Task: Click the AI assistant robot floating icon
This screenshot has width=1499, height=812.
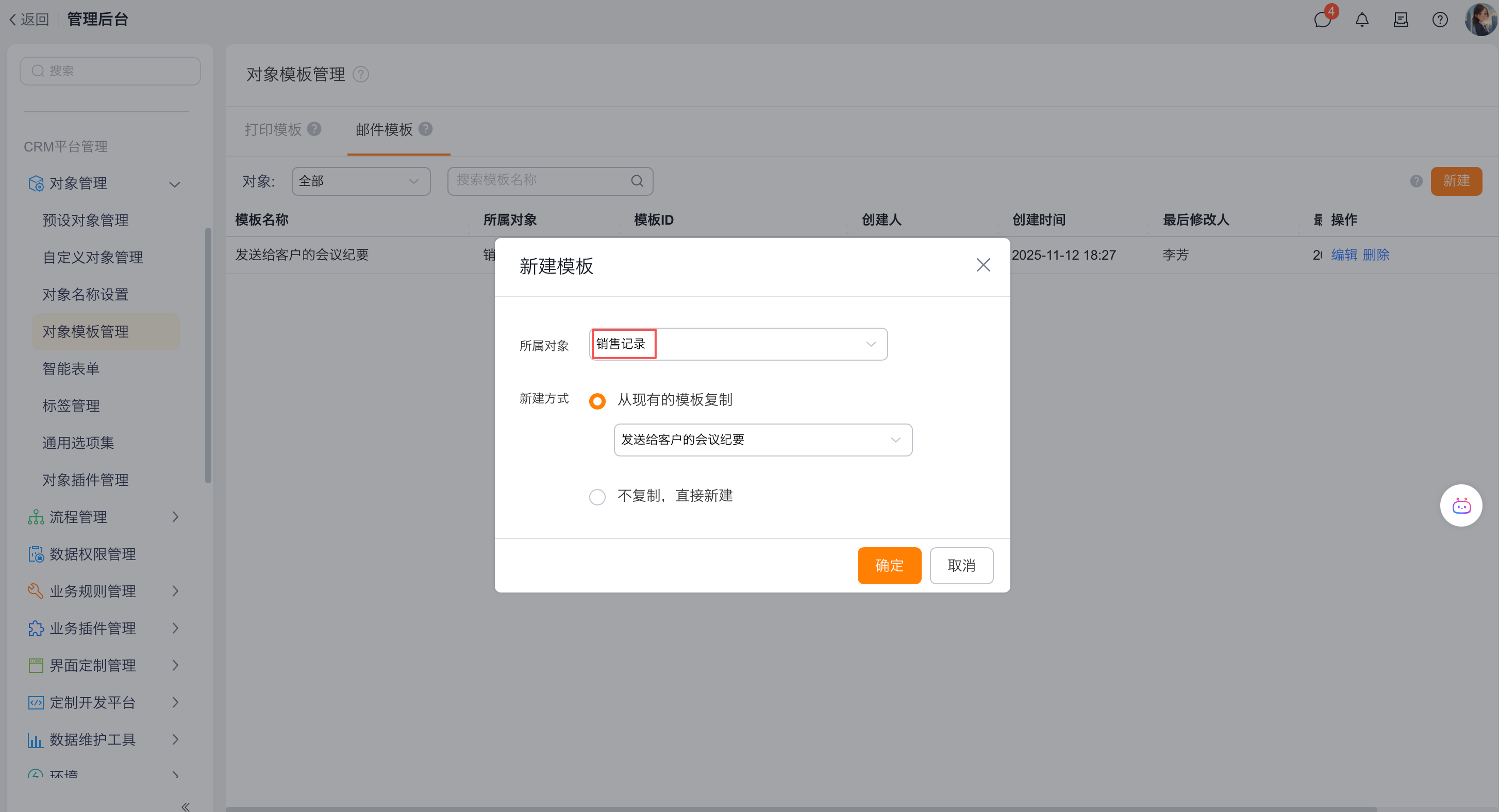Action: tap(1460, 505)
